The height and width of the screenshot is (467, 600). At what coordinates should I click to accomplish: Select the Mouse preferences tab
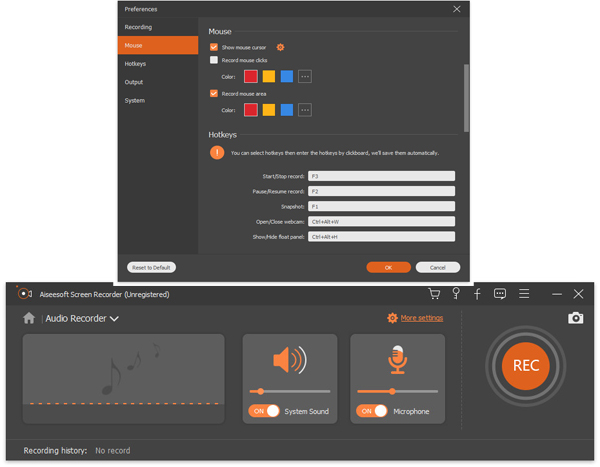[158, 45]
